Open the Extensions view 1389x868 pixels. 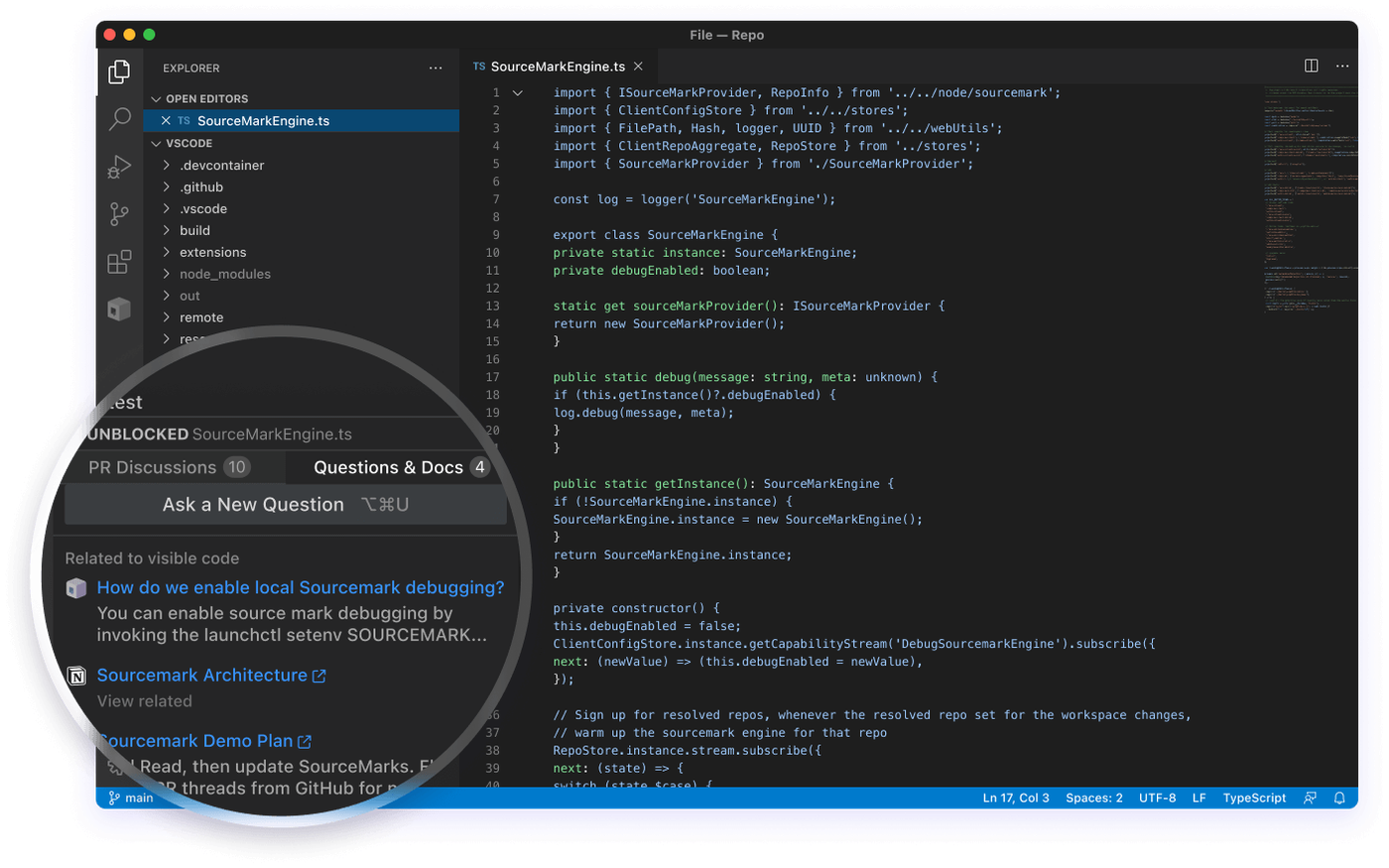pyautogui.click(x=119, y=261)
